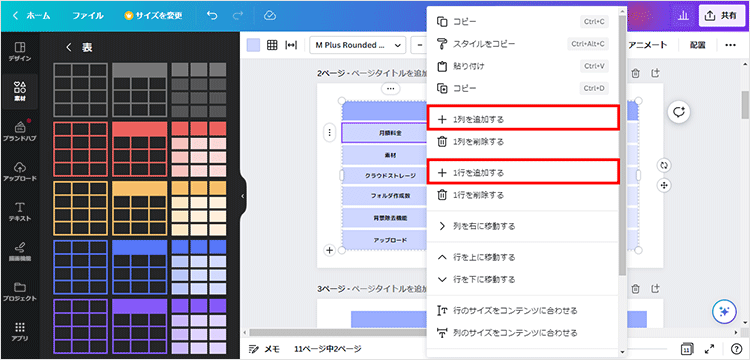Image resolution: width=750 pixels, height=360 pixels.
Task: Open the light blue cell color swatch
Action: coord(254,45)
